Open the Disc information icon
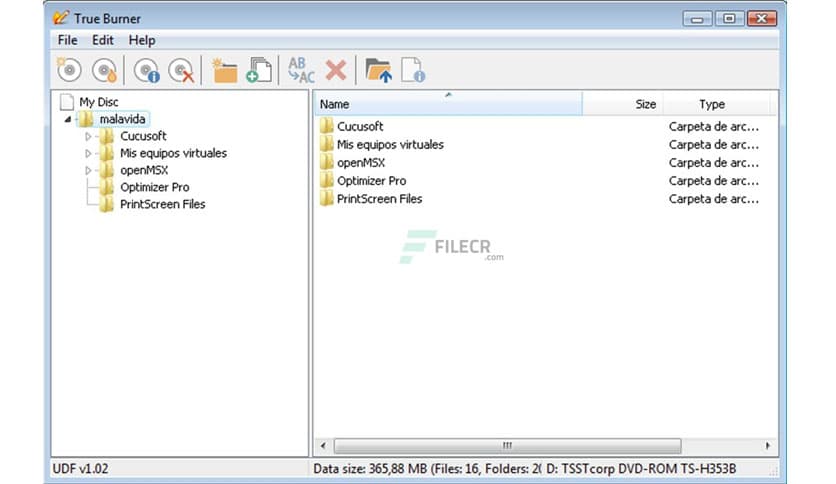836x484 pixels. coord(147,70)
